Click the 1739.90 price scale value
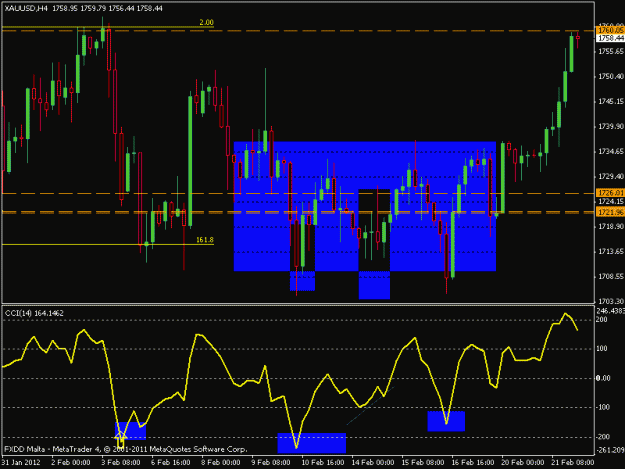 tap(611, 126)
